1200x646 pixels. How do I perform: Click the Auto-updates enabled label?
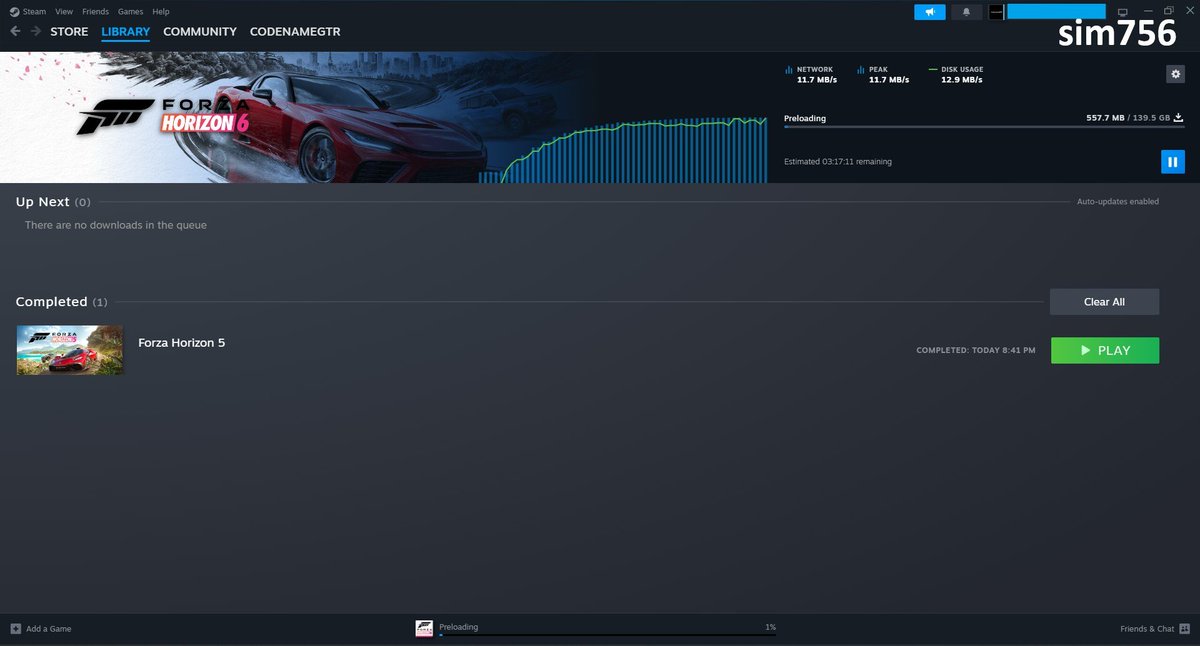(1118, 202)
